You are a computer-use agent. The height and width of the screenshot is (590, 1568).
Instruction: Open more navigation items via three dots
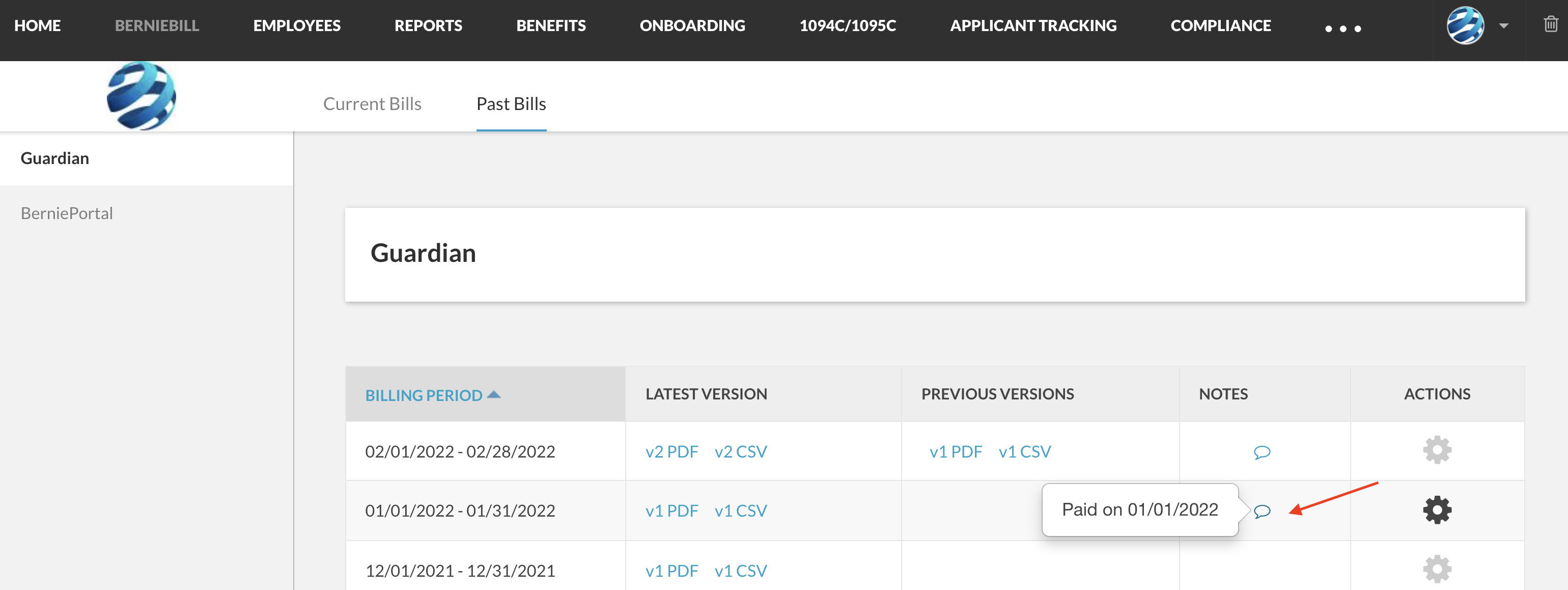tap(1343, 29)
